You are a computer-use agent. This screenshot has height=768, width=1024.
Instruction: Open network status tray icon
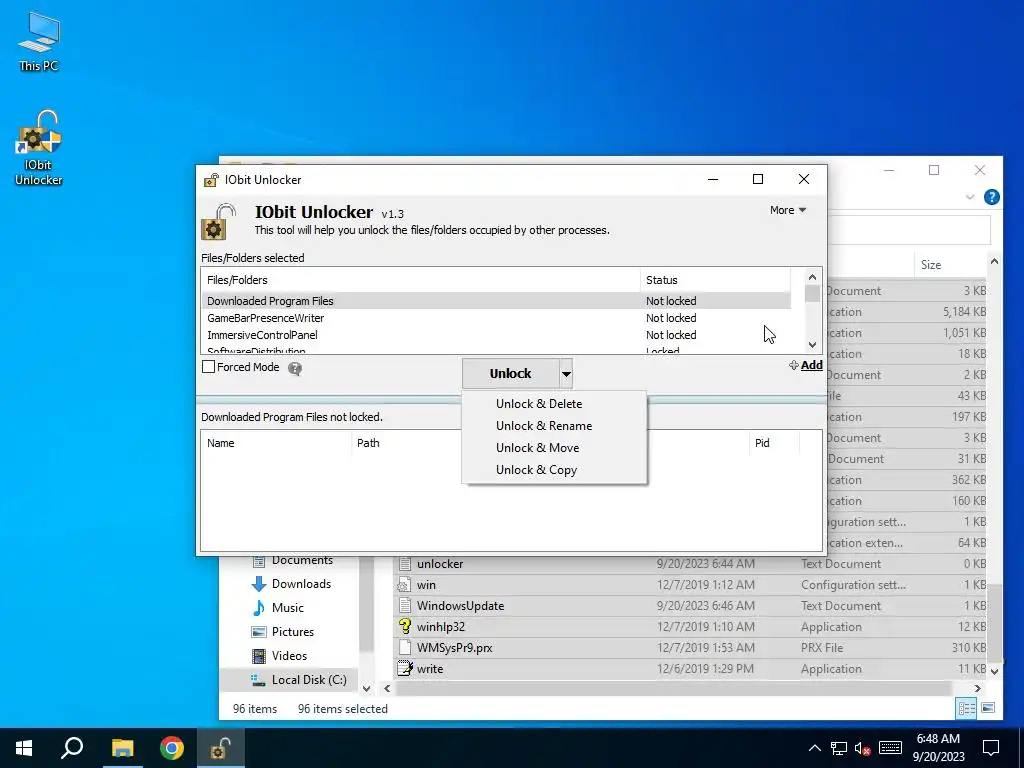[839, 748]
